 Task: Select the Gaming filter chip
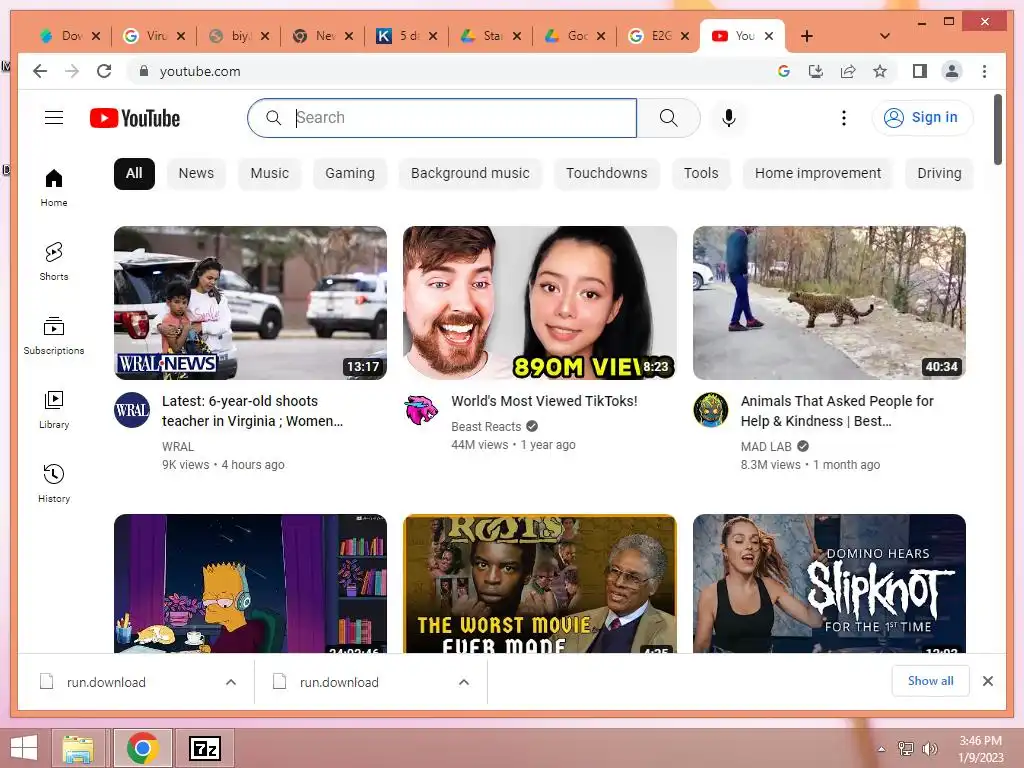pyautogui.click(x=349, y=174)
